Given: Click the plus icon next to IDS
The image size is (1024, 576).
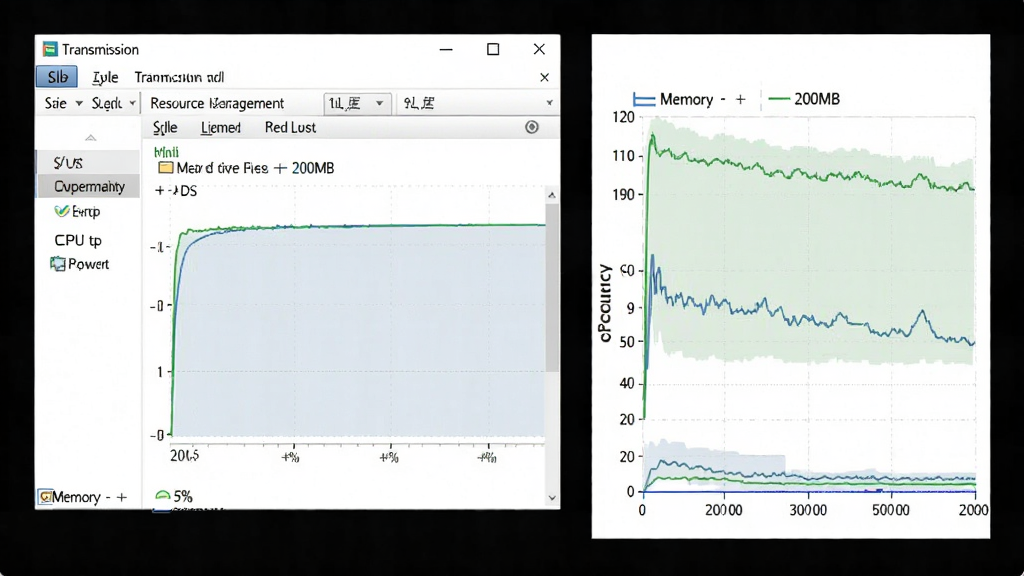Looking at the screenshot, I should 159,191.
